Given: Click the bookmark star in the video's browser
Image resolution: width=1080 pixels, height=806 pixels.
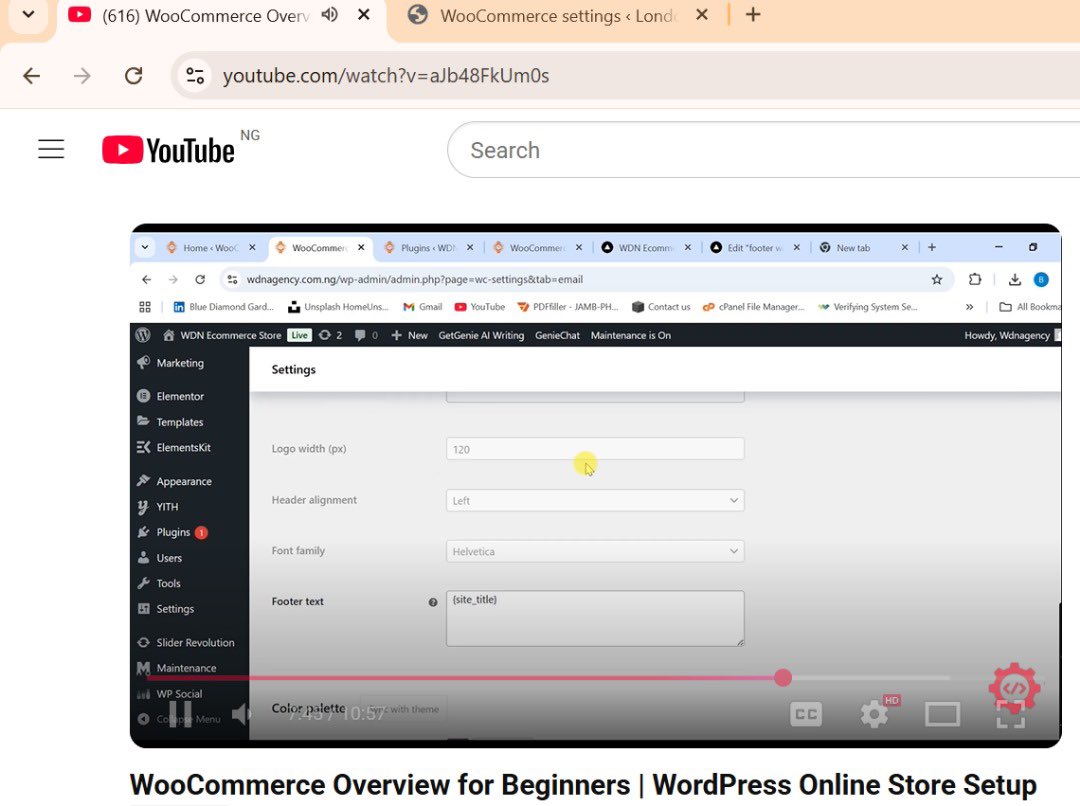Looking at the screenshot, I should 937,279.
